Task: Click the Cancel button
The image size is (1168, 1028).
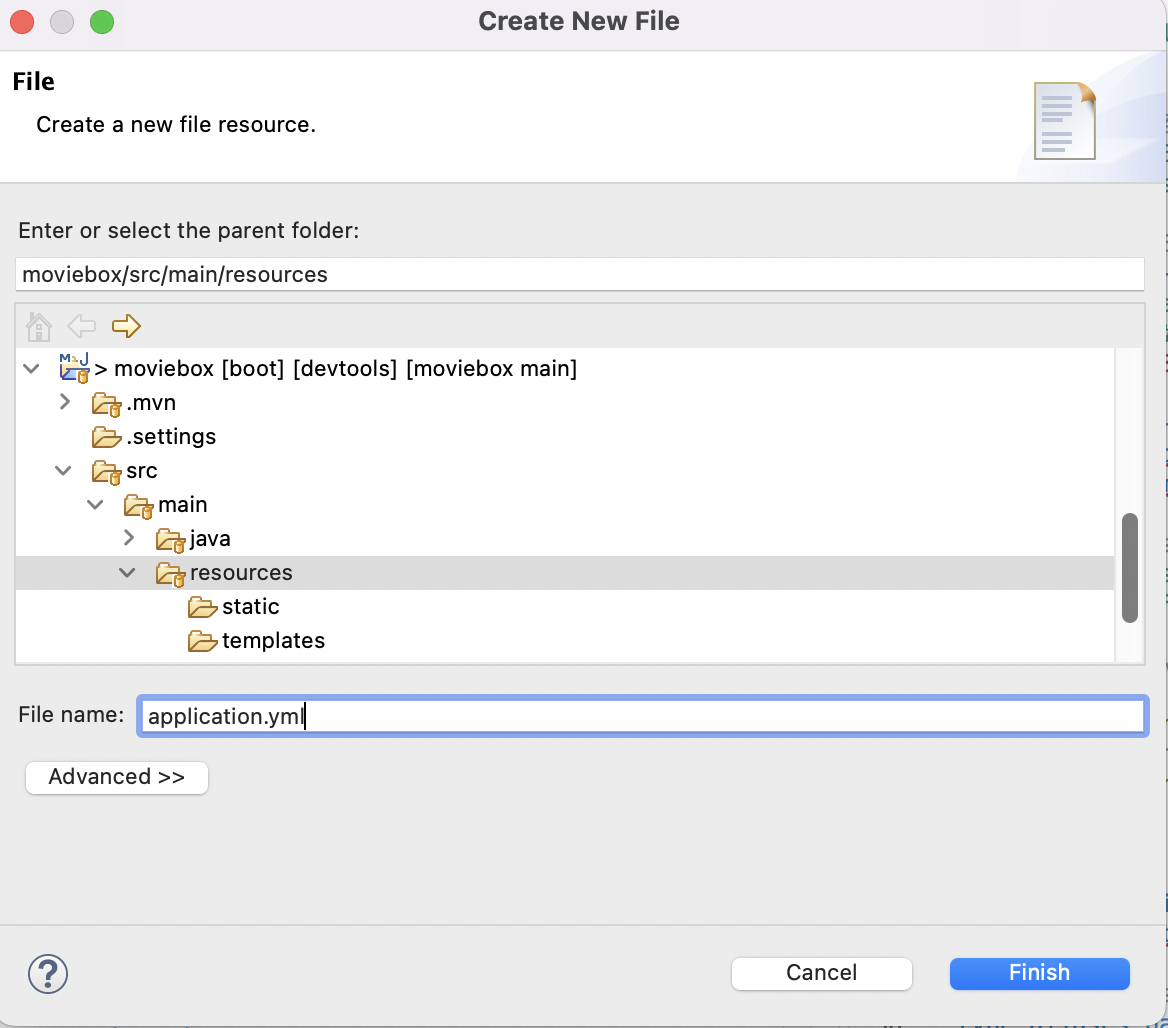Action: [x=822, y=973]
